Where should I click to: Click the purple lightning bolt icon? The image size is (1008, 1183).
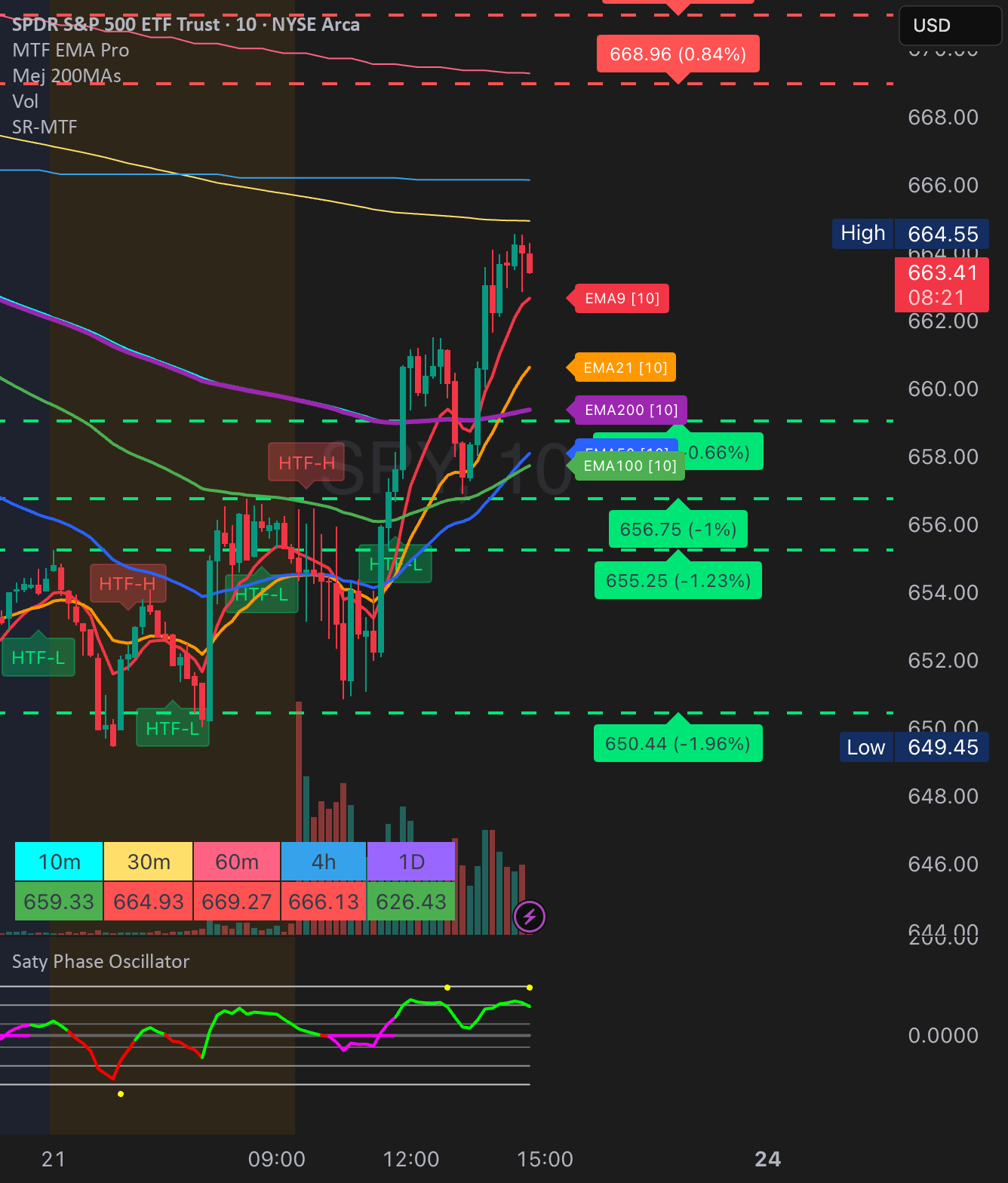pyautogui.click(x=530, y=917)
